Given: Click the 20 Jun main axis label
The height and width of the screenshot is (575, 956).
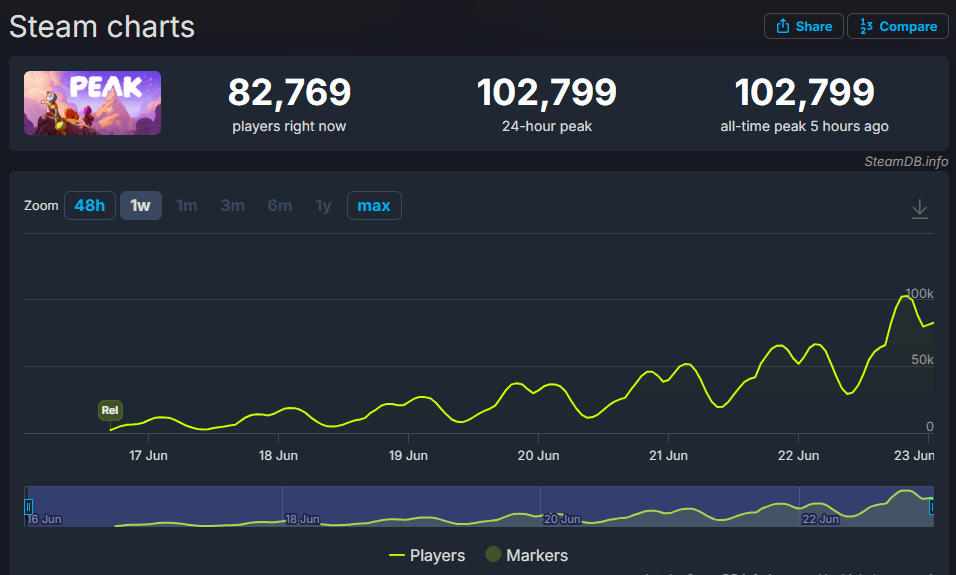Looking at the screenshot, I should coord(538,455).
